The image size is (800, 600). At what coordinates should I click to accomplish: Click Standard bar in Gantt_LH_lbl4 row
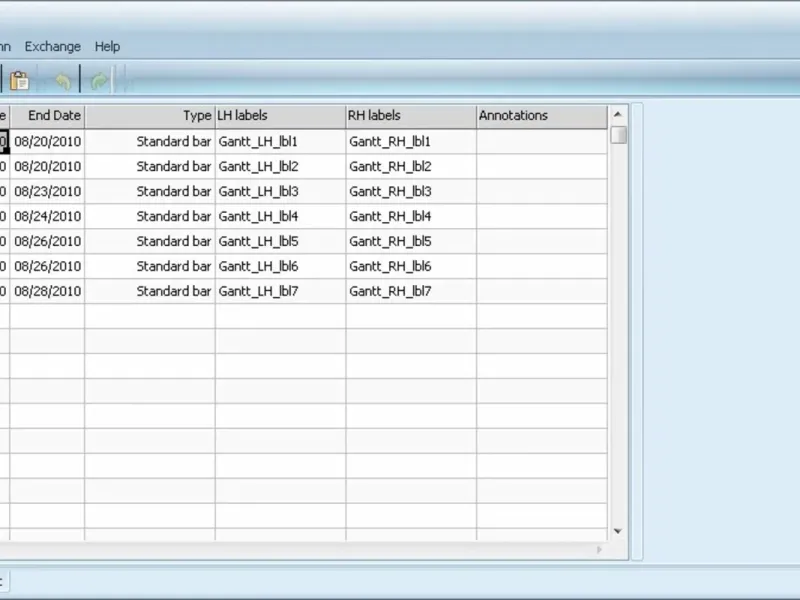[x=150, y=216]
